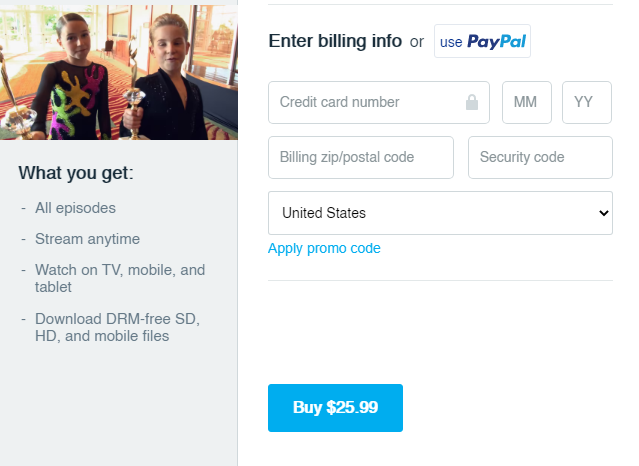Click the 'Enter billing info' heading
This screenshot has width=639, height=466.
tap(335, 41)
